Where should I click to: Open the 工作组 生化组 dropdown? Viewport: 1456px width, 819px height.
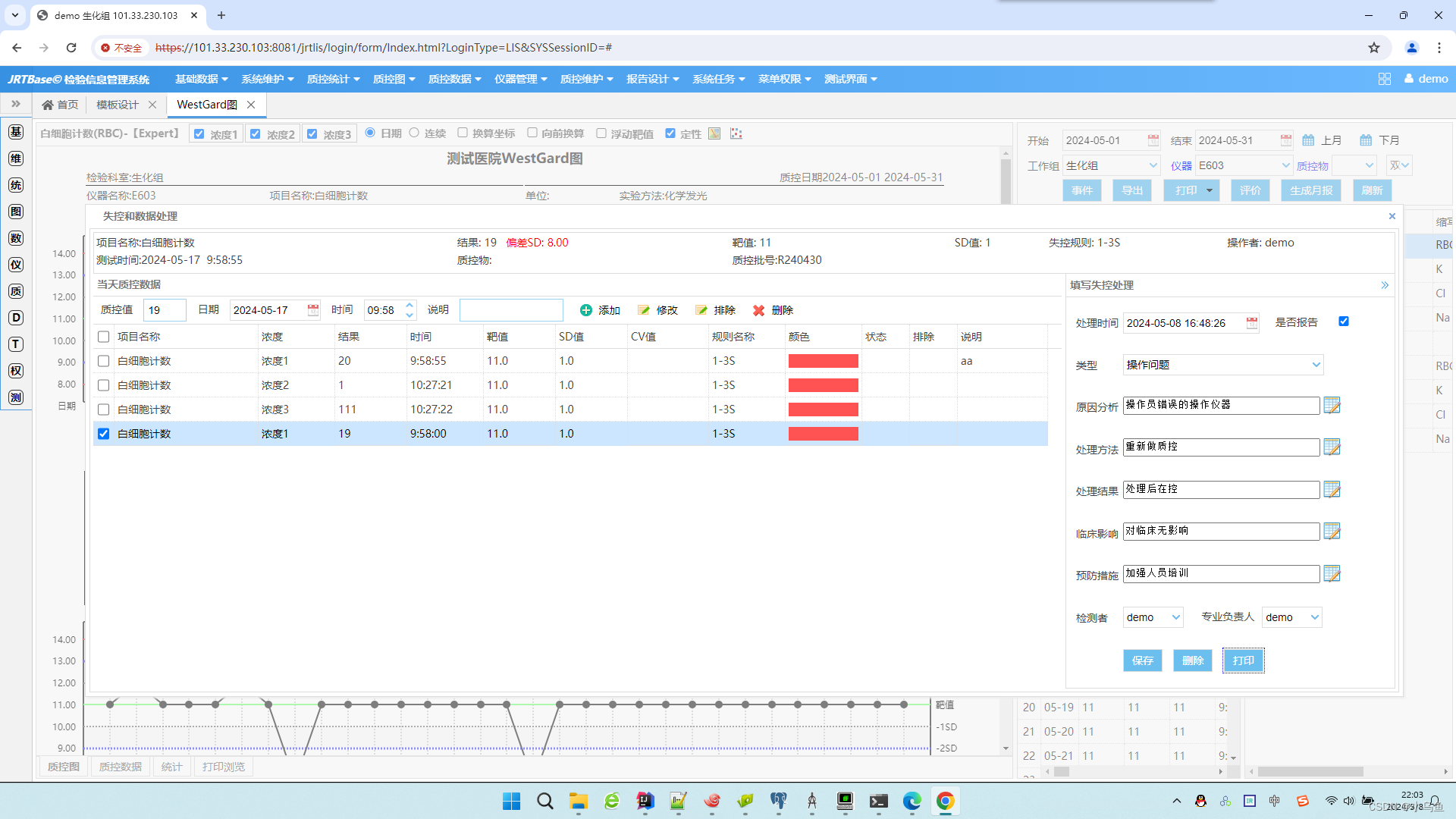[x=1112, y=165]
